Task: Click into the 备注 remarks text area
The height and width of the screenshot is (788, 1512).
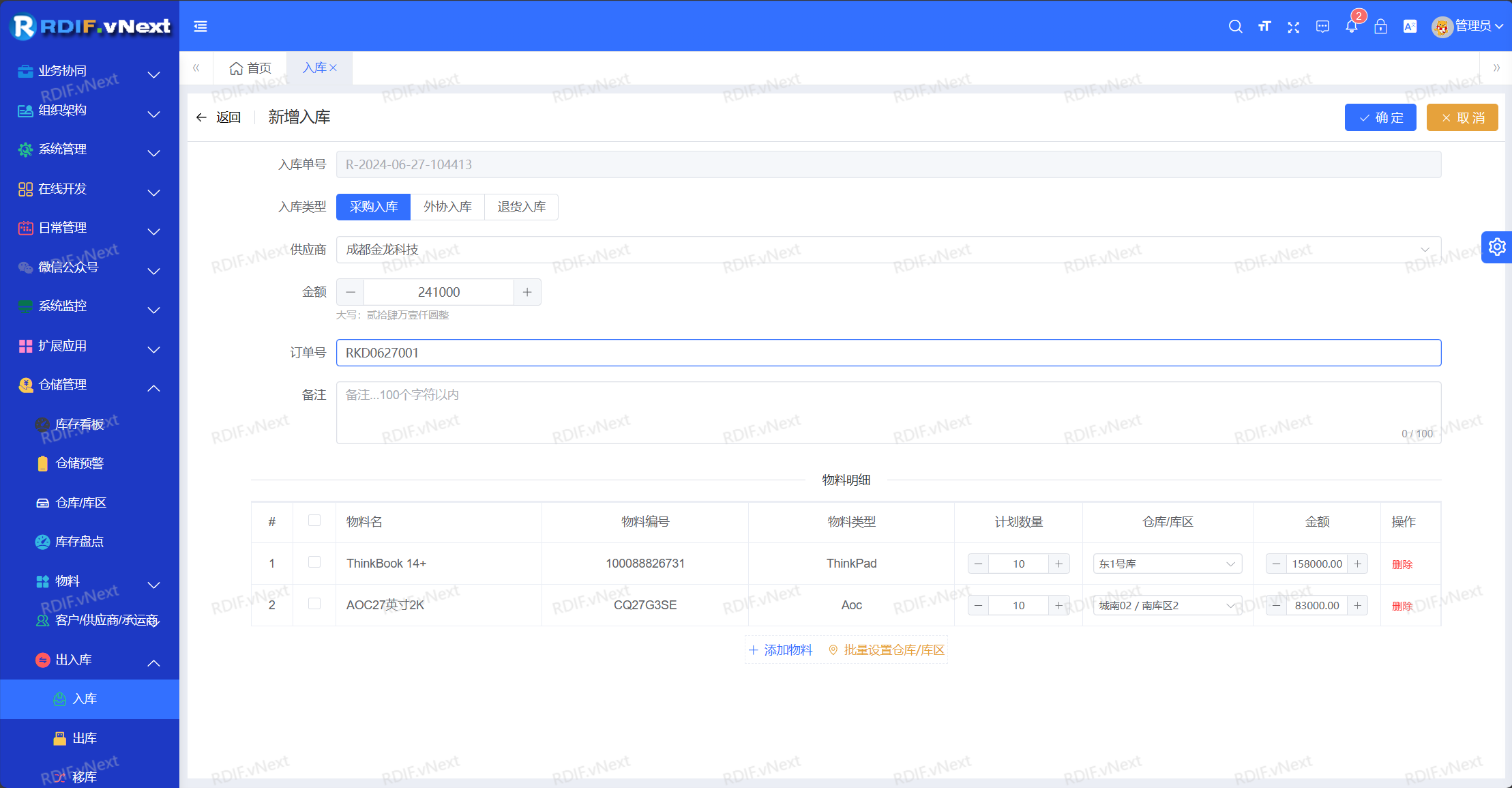Action: point(888,413)
